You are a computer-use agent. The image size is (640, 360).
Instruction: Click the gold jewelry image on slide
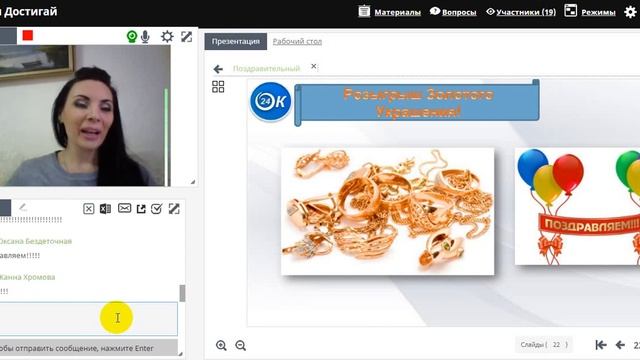387,211
